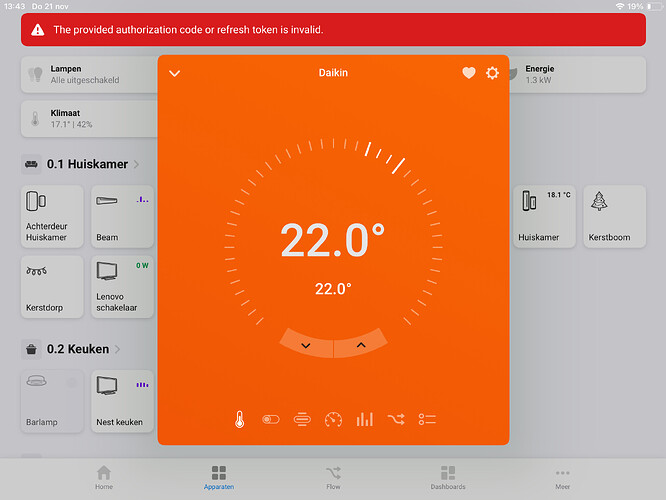Click the 0 W power reading on Lenovo schakelaar
The height and width of the screenshot is (500, 666).
(142, 266)
